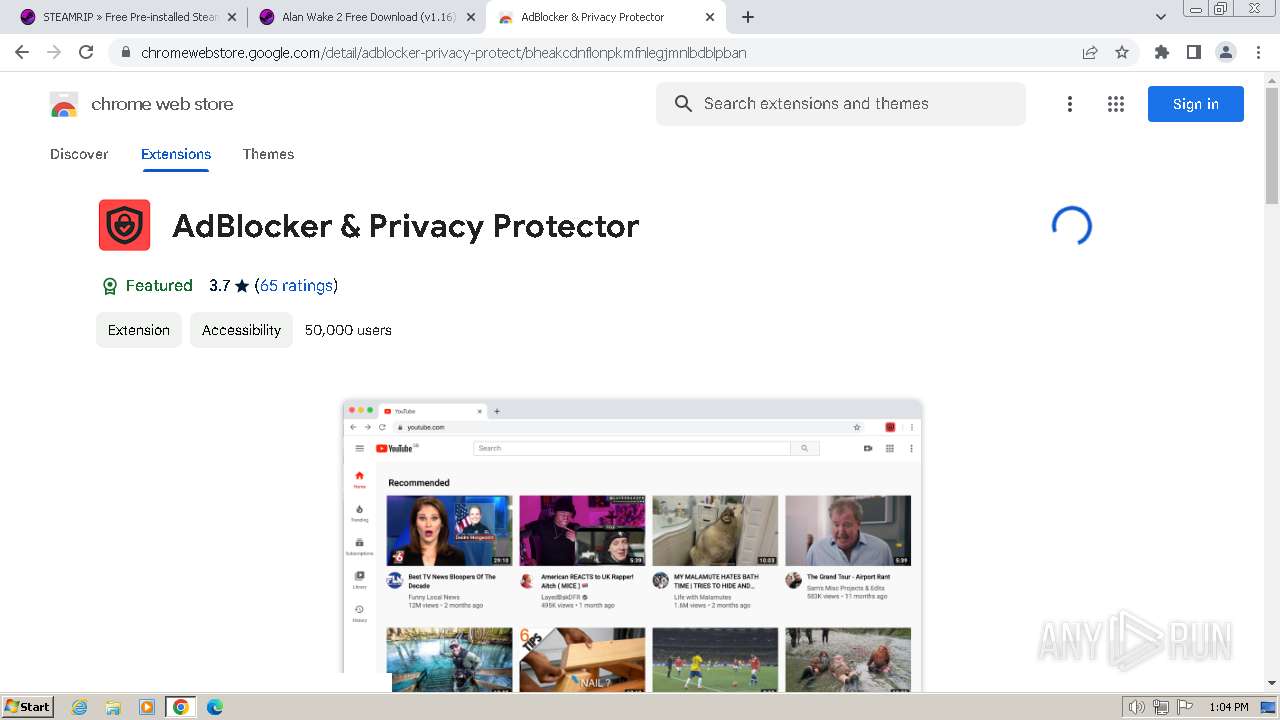Click the Accessibility category chip

click(241, 330)
